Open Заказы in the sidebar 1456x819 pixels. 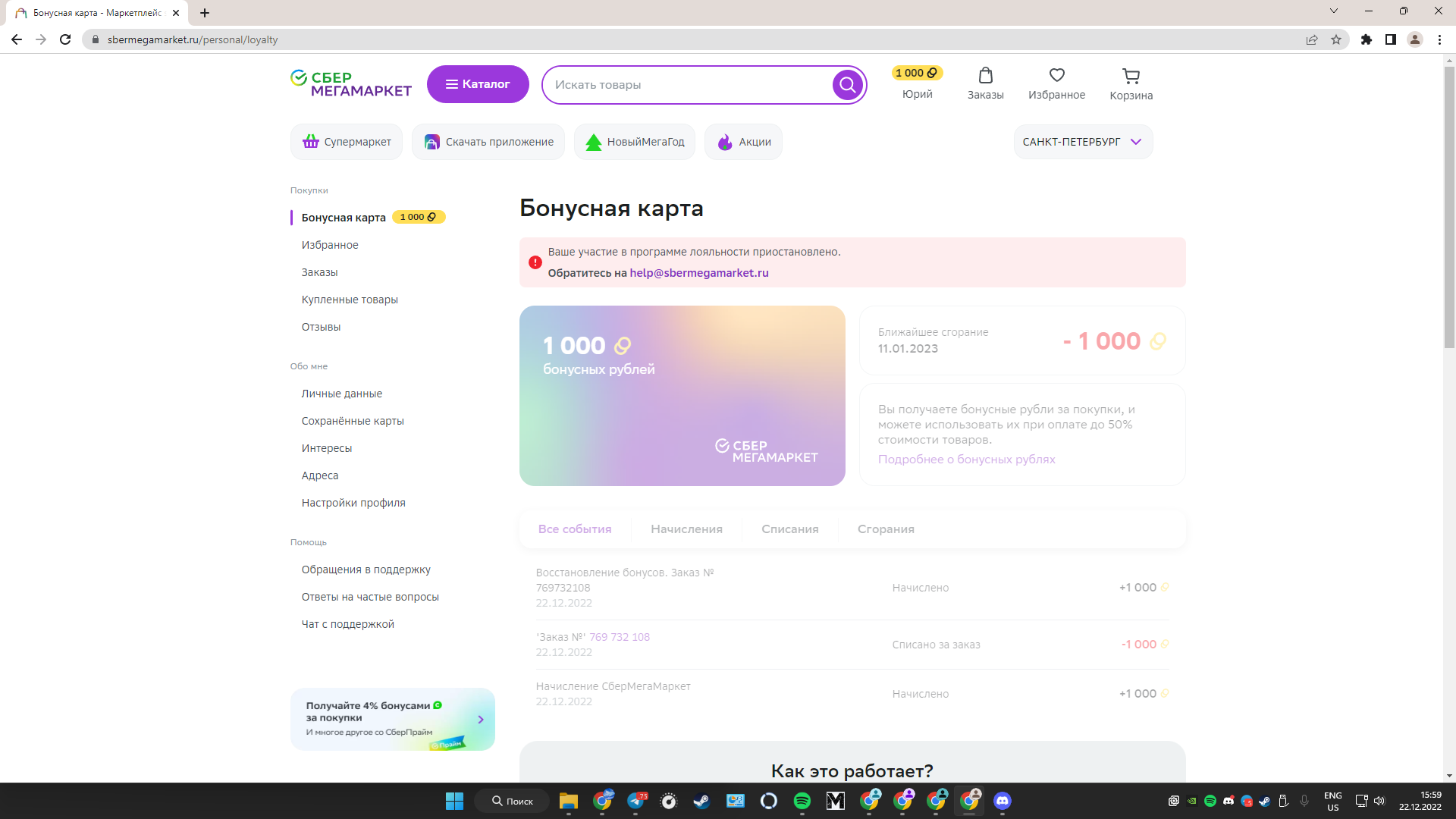319,272
